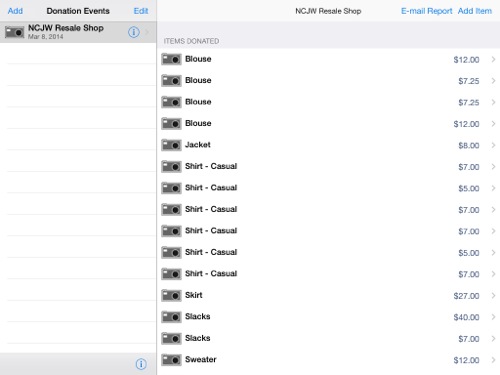Expand the Skirt row chevron
Screen dimensions: 500x375
pos(493,295)
